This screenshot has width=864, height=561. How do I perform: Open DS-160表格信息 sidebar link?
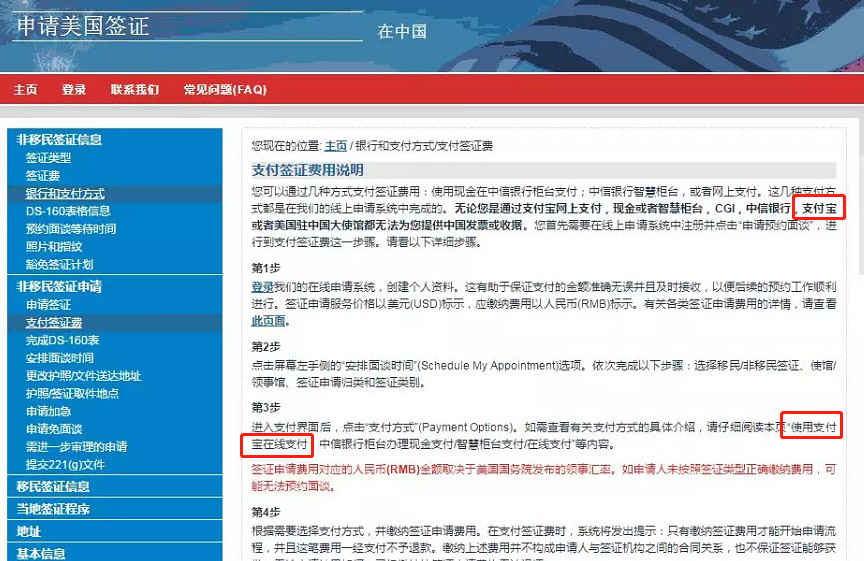[x=68, y=211]
